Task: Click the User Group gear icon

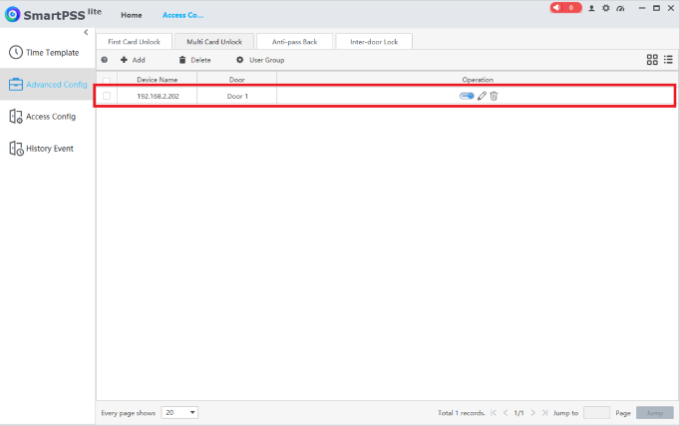Action: pyautogui.click(x=240, y=60)
